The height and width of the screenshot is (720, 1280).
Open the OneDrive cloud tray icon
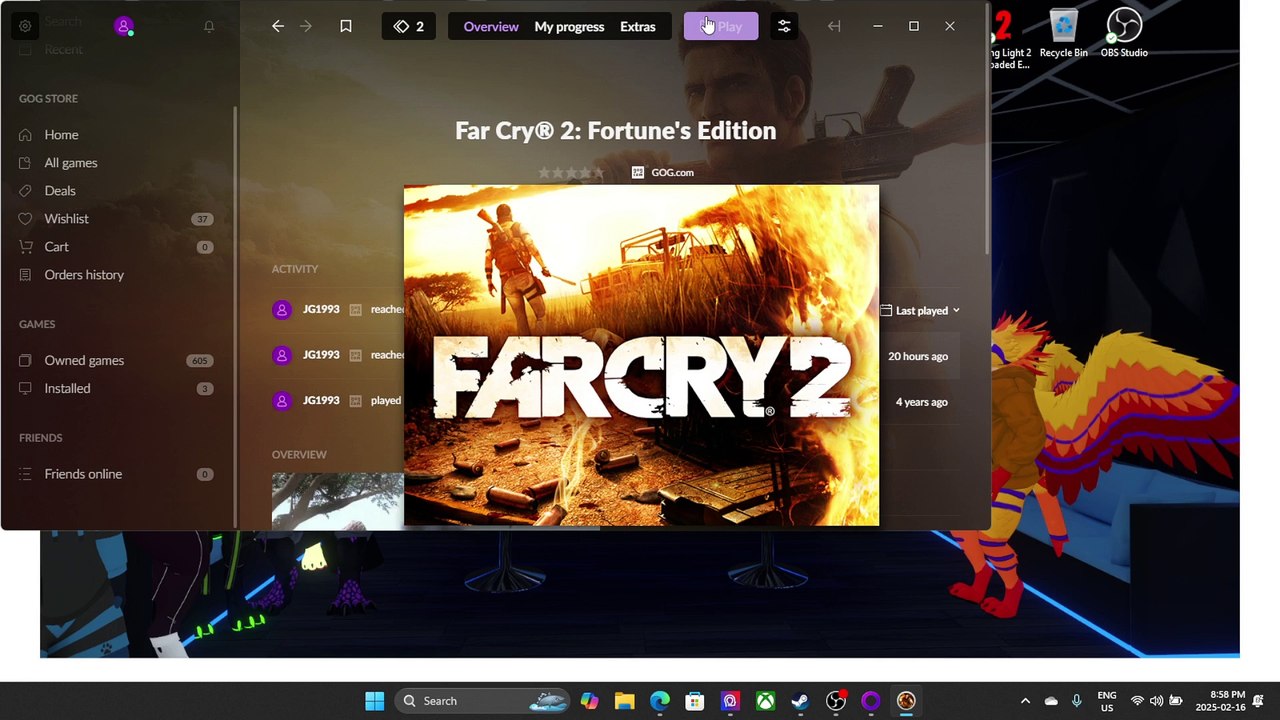click(1051, 701)
